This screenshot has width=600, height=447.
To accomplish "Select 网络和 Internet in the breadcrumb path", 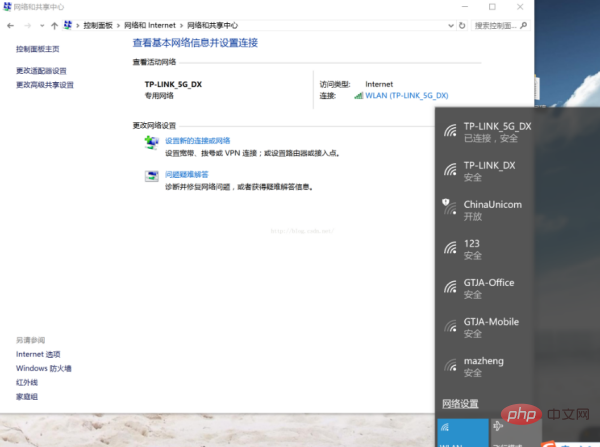I will coord(150,25).
